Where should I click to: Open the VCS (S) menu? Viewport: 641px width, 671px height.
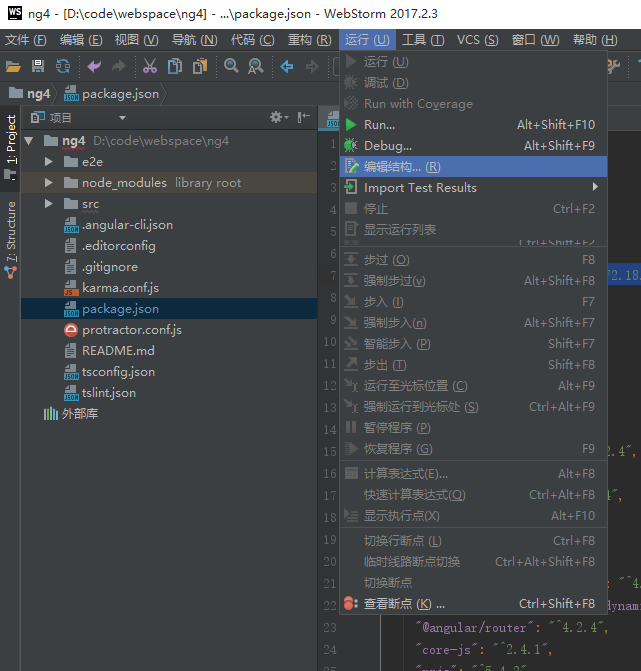point(478,40)
